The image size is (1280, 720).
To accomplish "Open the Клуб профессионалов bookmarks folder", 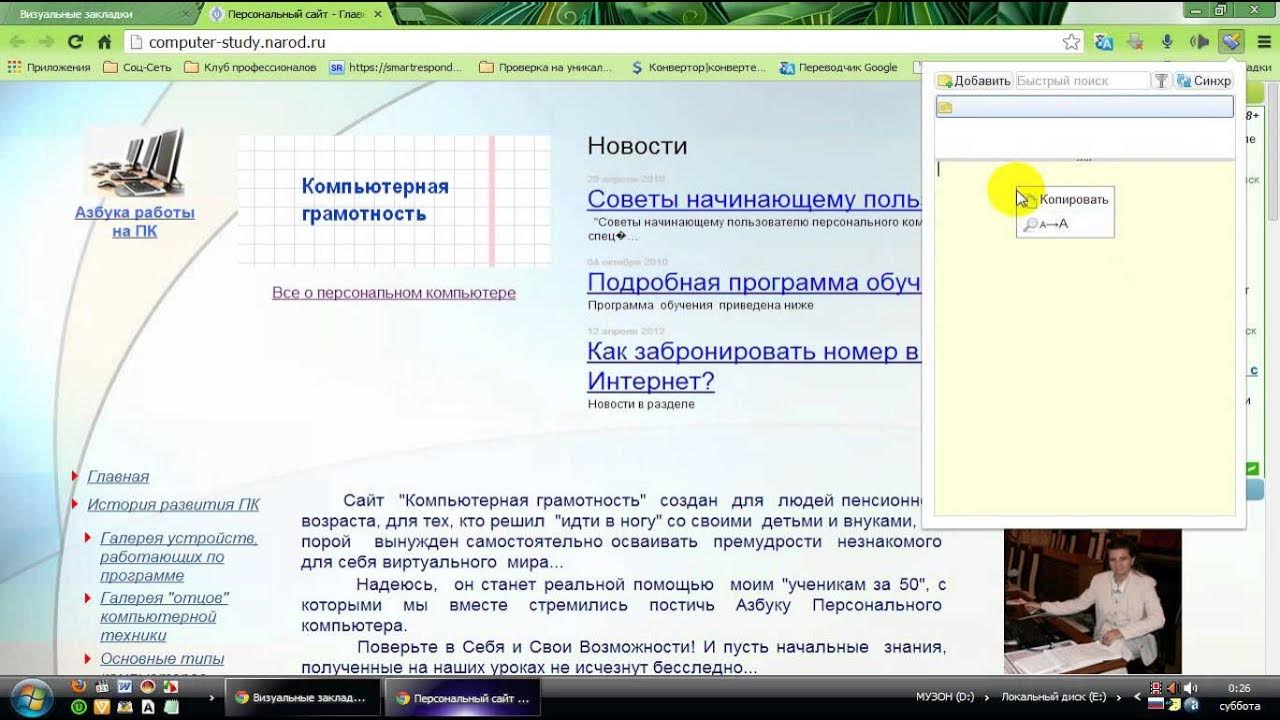I will (x=251, y=67).
